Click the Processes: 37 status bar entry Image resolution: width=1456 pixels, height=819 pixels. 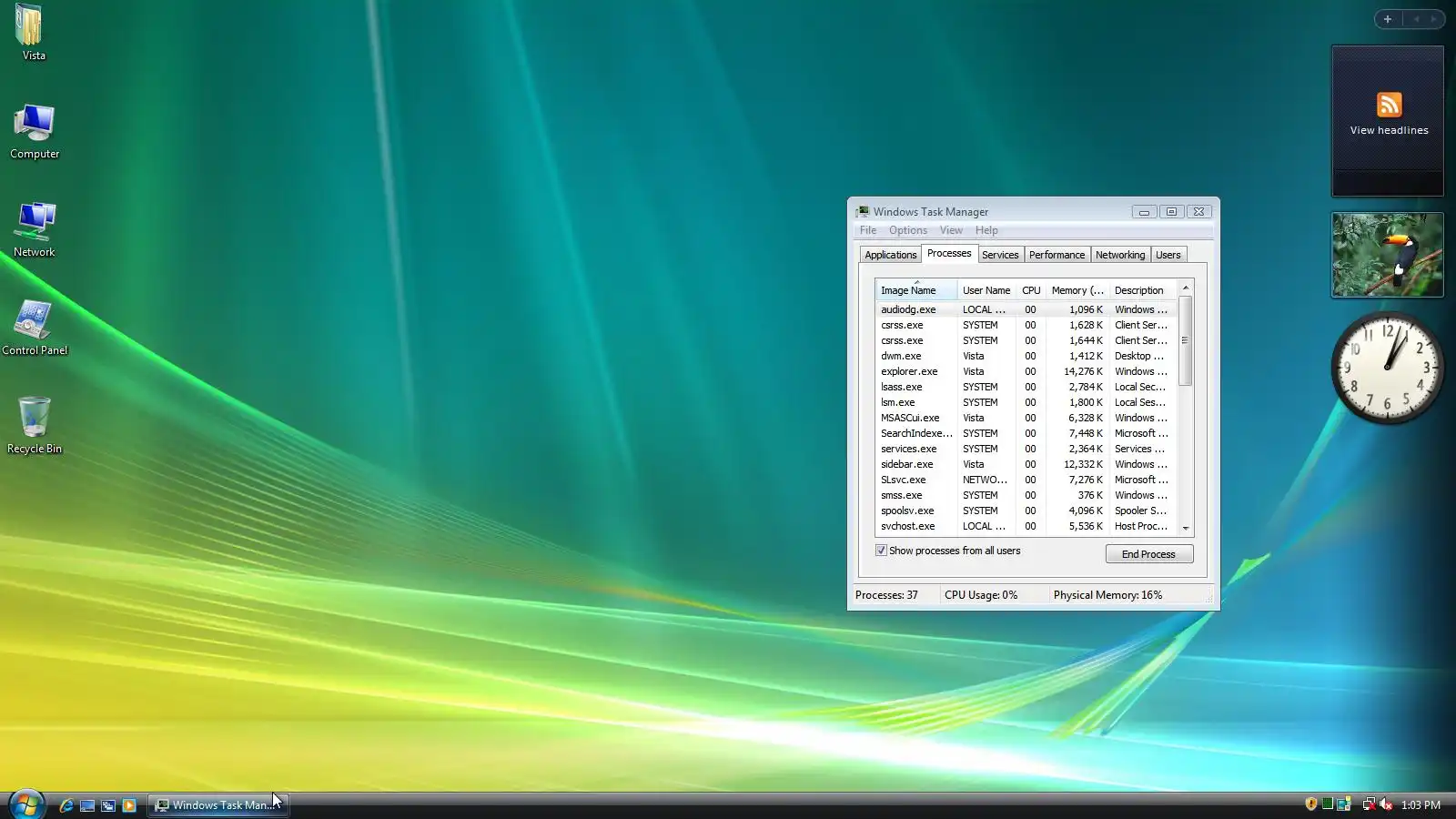(886, 595)
